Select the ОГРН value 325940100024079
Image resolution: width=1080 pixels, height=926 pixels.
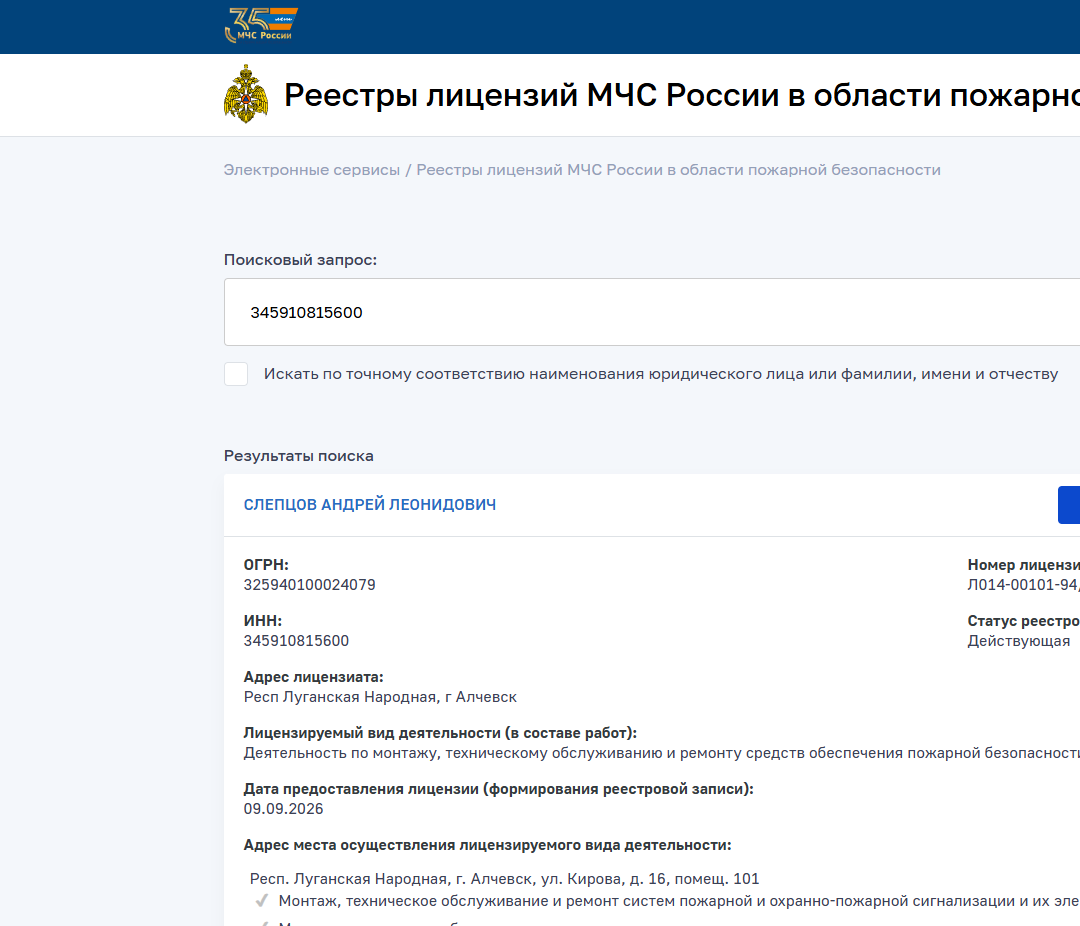[309, 585]
